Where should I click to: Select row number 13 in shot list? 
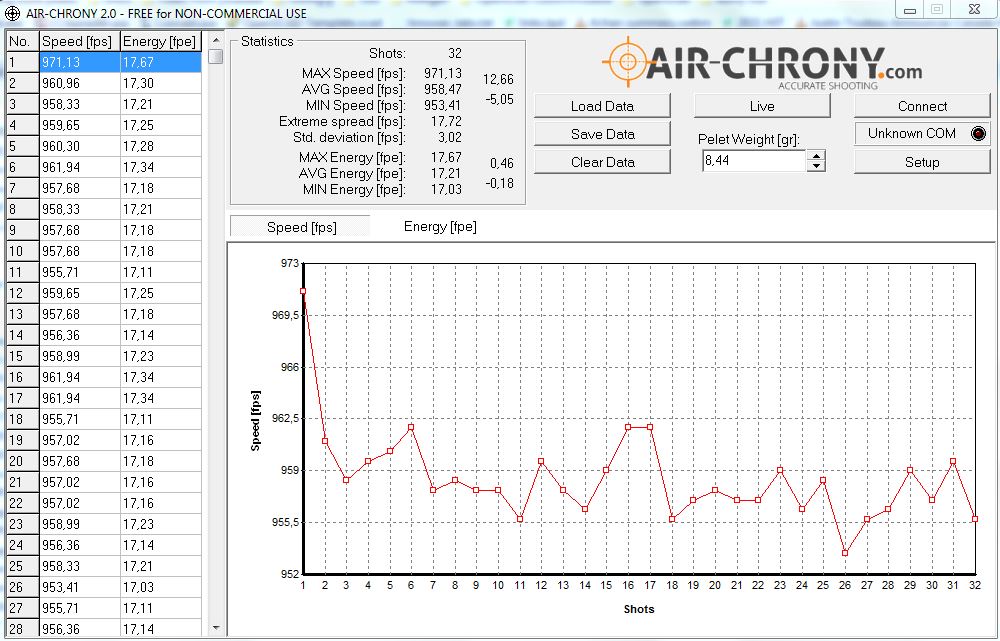pos(23,314)
